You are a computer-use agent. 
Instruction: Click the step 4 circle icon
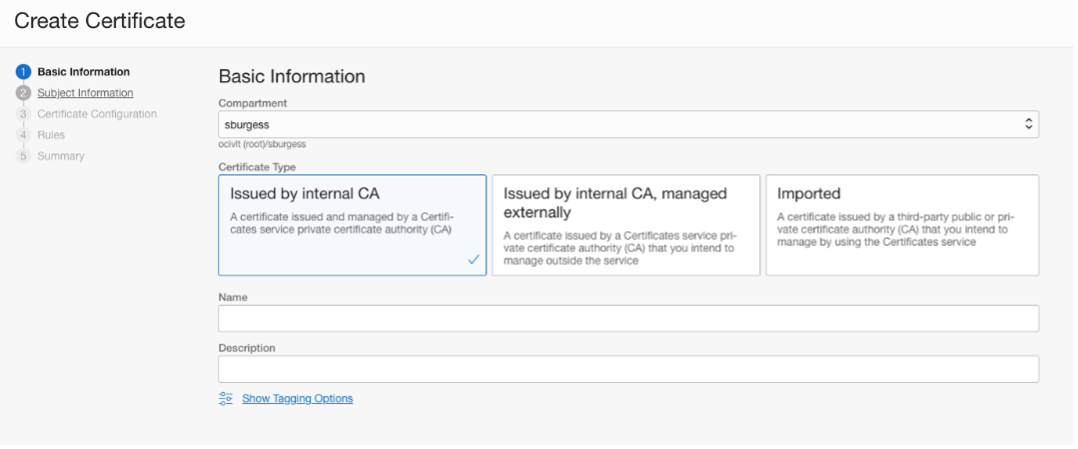click(23, 135)
